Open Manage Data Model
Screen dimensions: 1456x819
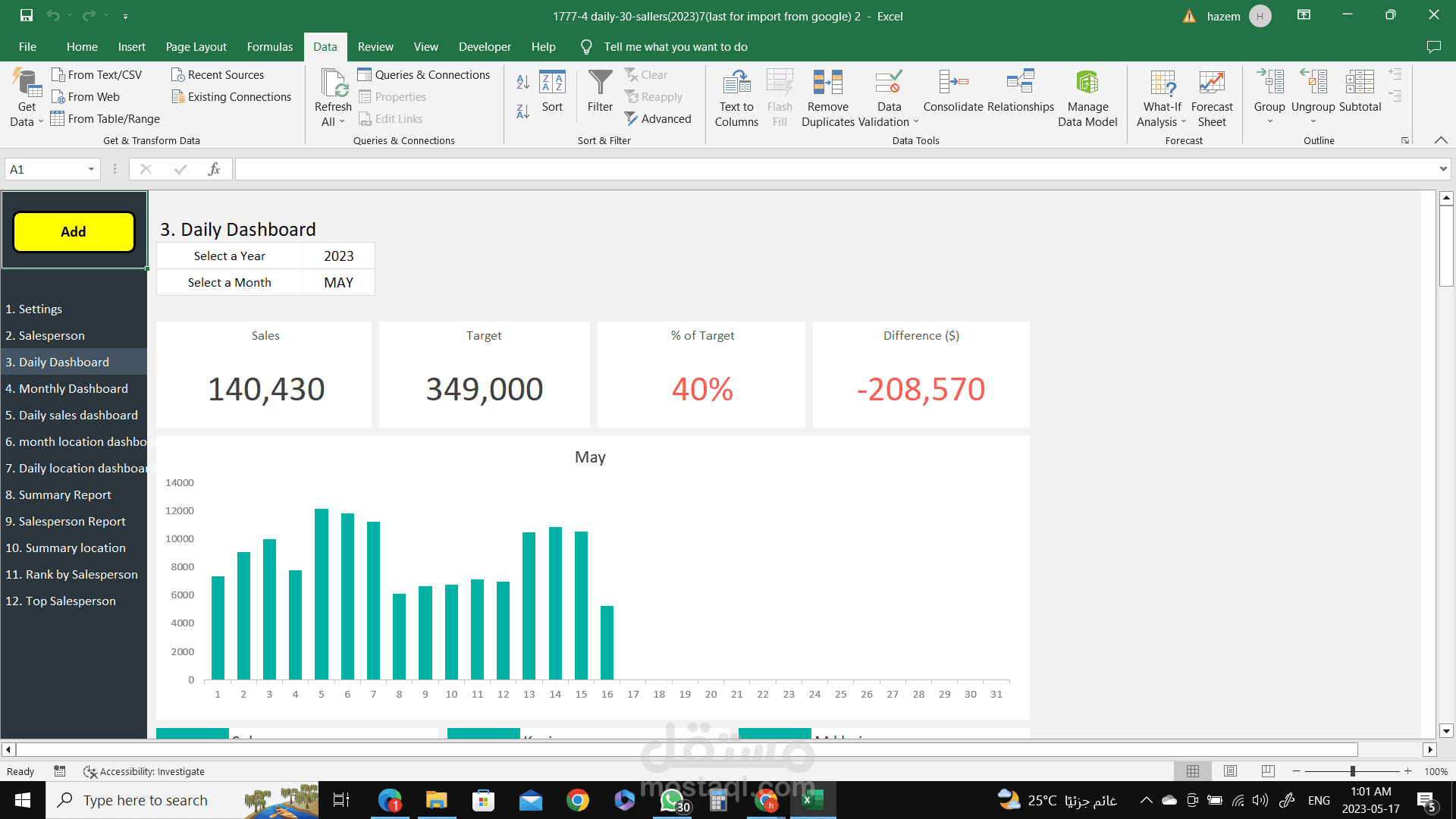1087,99
